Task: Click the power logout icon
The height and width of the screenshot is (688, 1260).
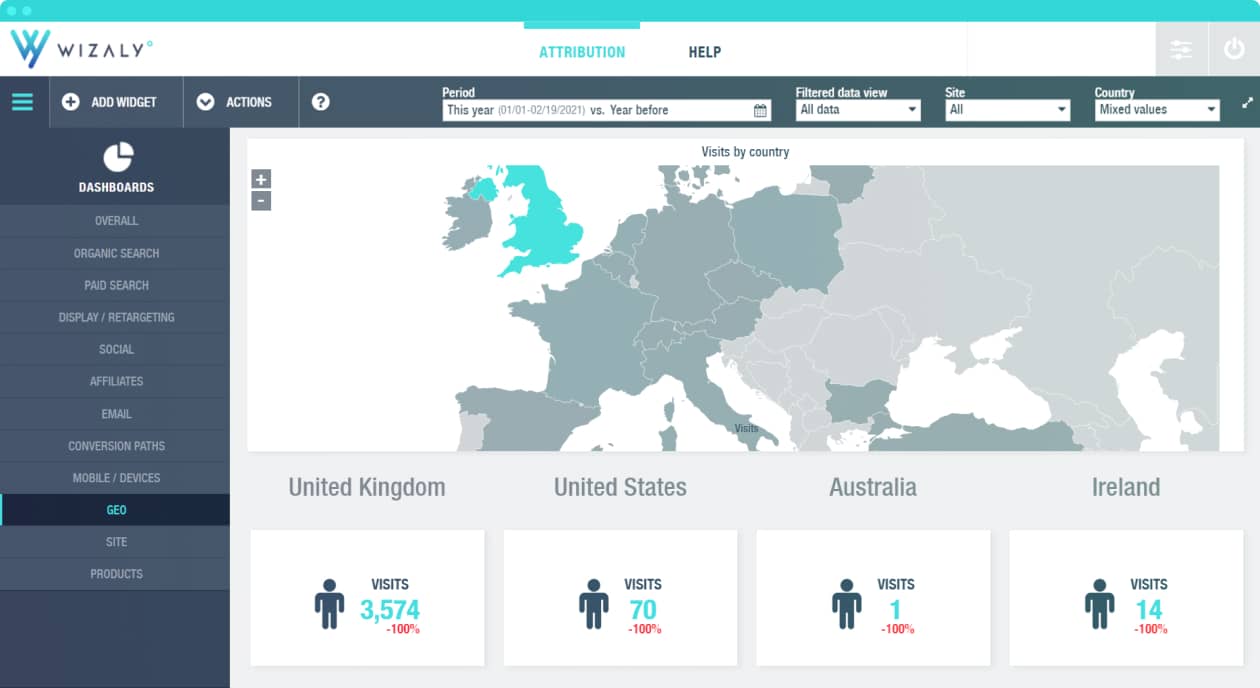Action: (x=1234, y=49)
